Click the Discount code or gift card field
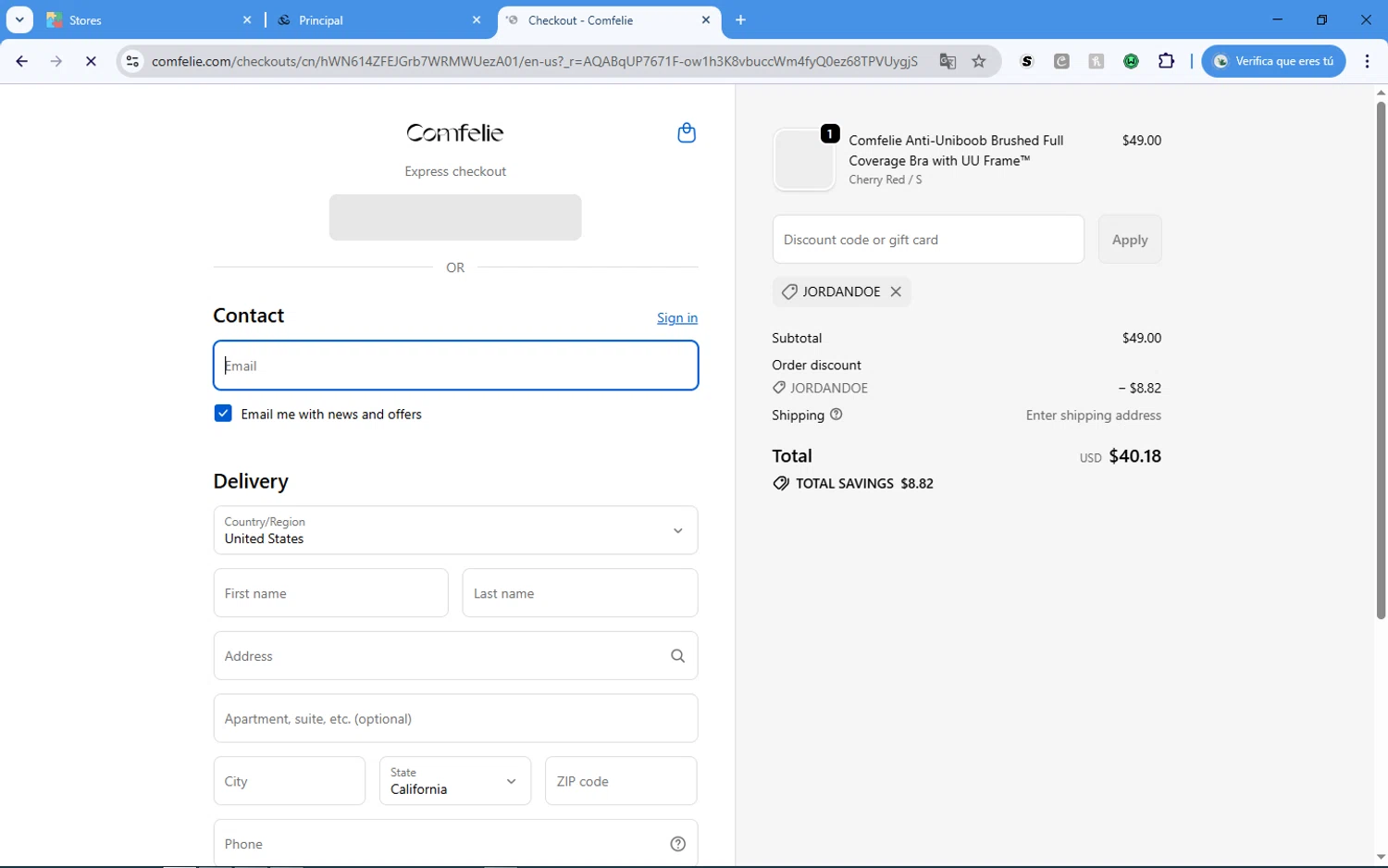Image resolution: width=1388 pixels, height=868 pixels. [x=928, y=240]
